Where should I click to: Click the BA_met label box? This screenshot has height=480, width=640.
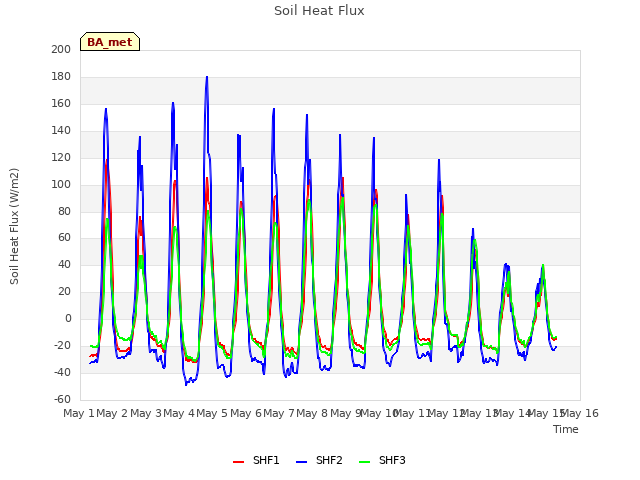[110, 42]
